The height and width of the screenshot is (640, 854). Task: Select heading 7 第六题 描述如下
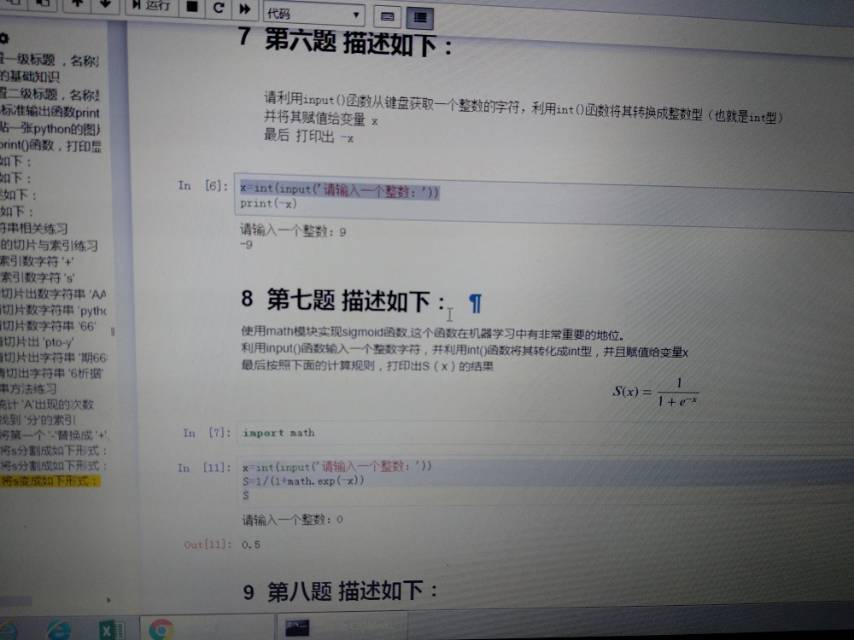click(x=345, y=41)
